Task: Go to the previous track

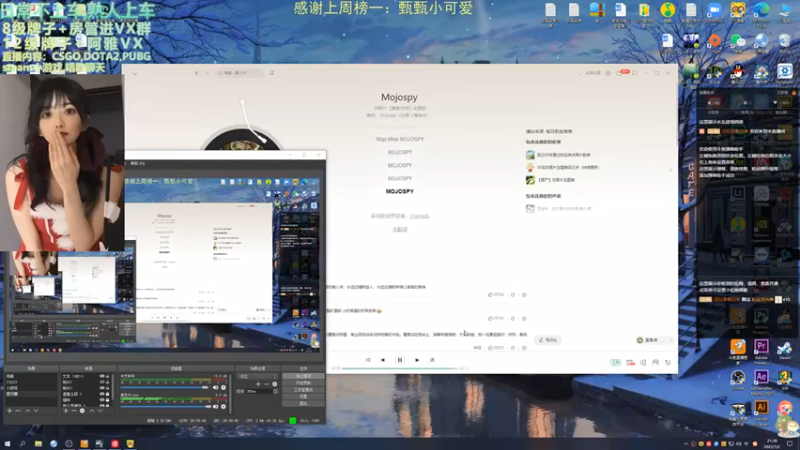Action: click(383, 360)
